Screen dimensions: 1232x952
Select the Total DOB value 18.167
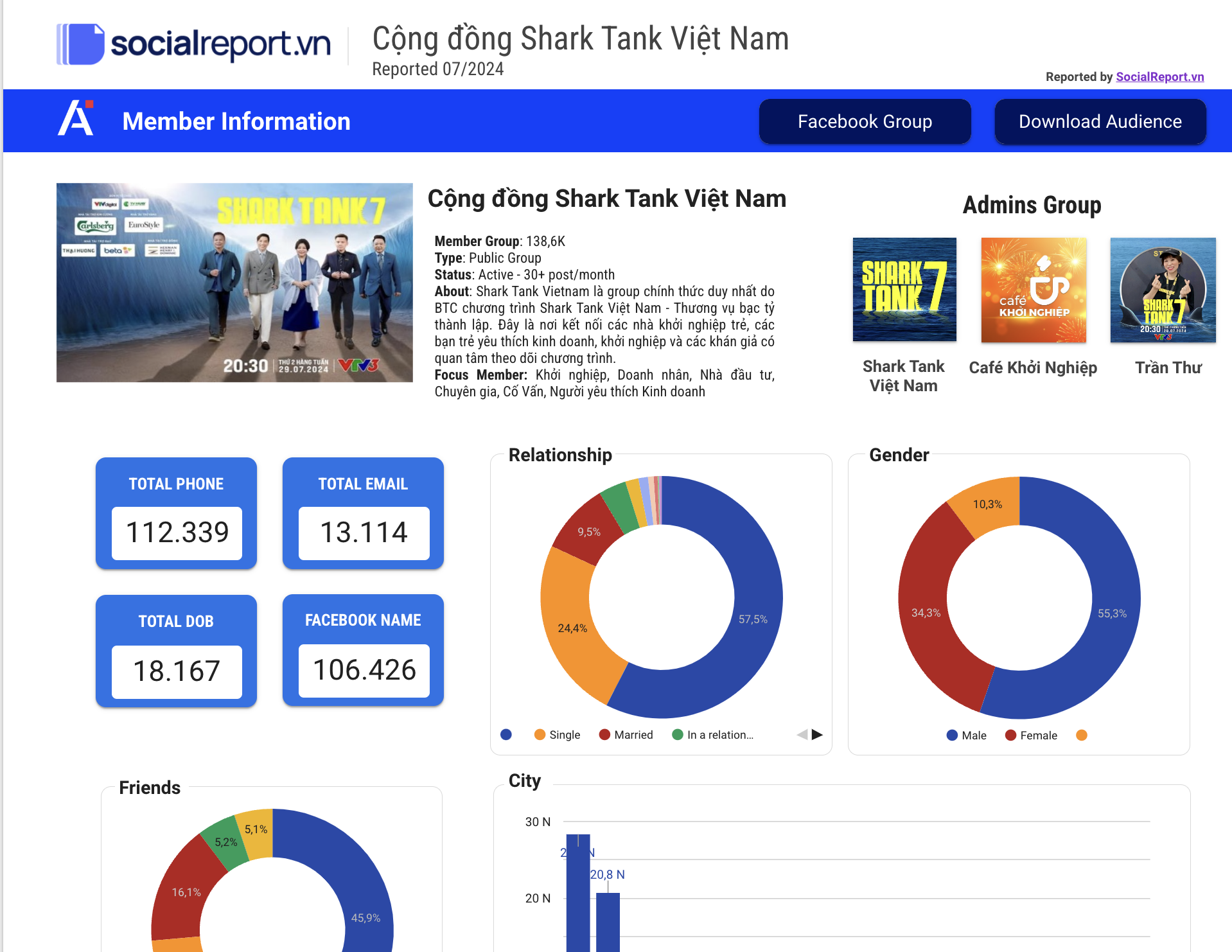pyautogui.click(x=177, y=671)
